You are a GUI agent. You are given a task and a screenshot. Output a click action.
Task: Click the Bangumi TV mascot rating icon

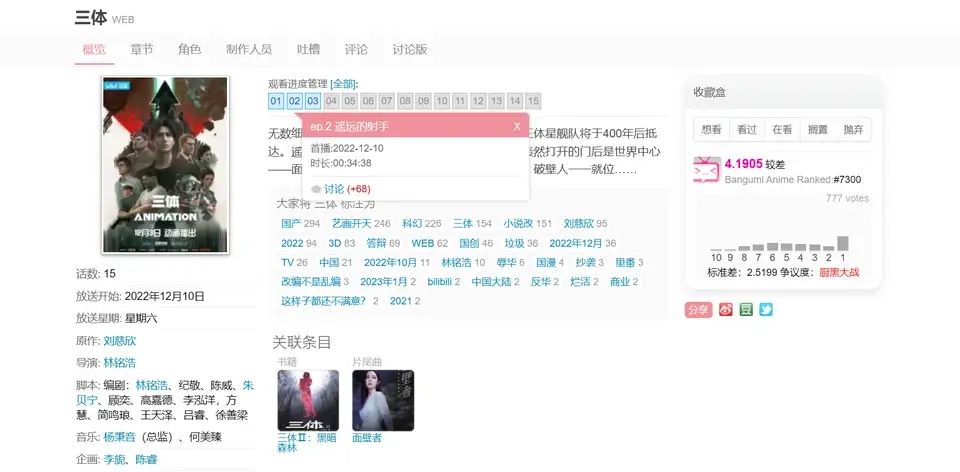coord(707,170)
